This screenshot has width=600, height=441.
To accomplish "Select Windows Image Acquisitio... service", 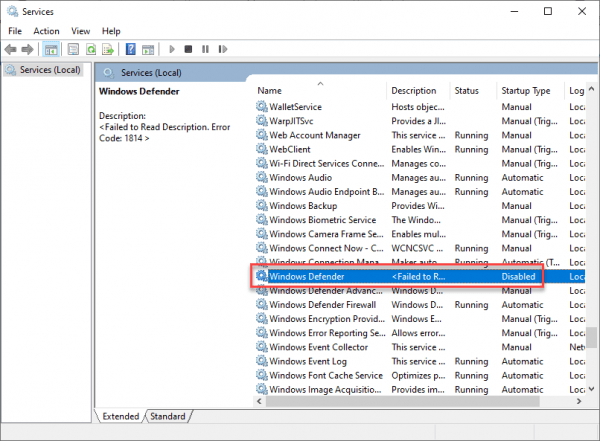I will (x=420, y=389).
